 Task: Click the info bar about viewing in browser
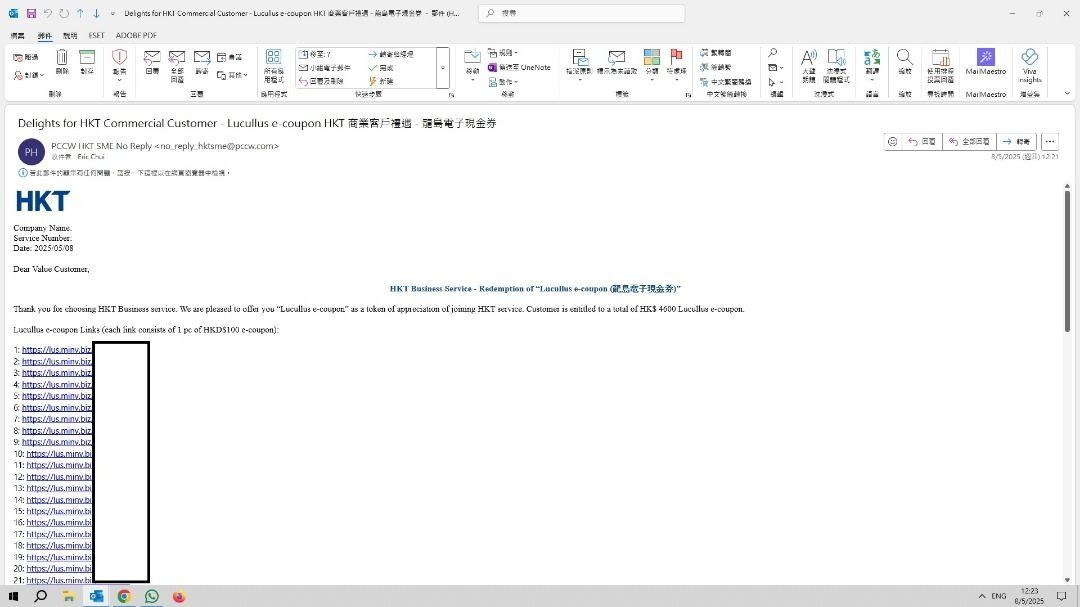pos(124,173)
